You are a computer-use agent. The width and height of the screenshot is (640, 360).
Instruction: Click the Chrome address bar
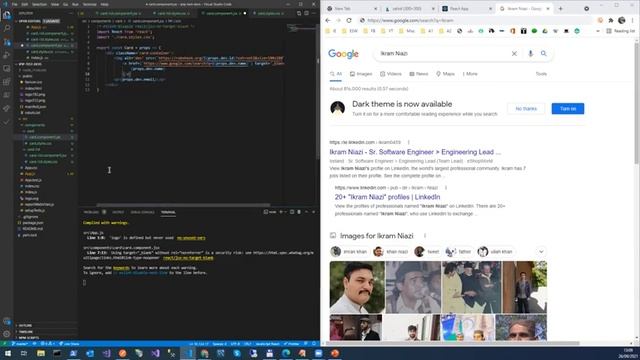(476, 20)
